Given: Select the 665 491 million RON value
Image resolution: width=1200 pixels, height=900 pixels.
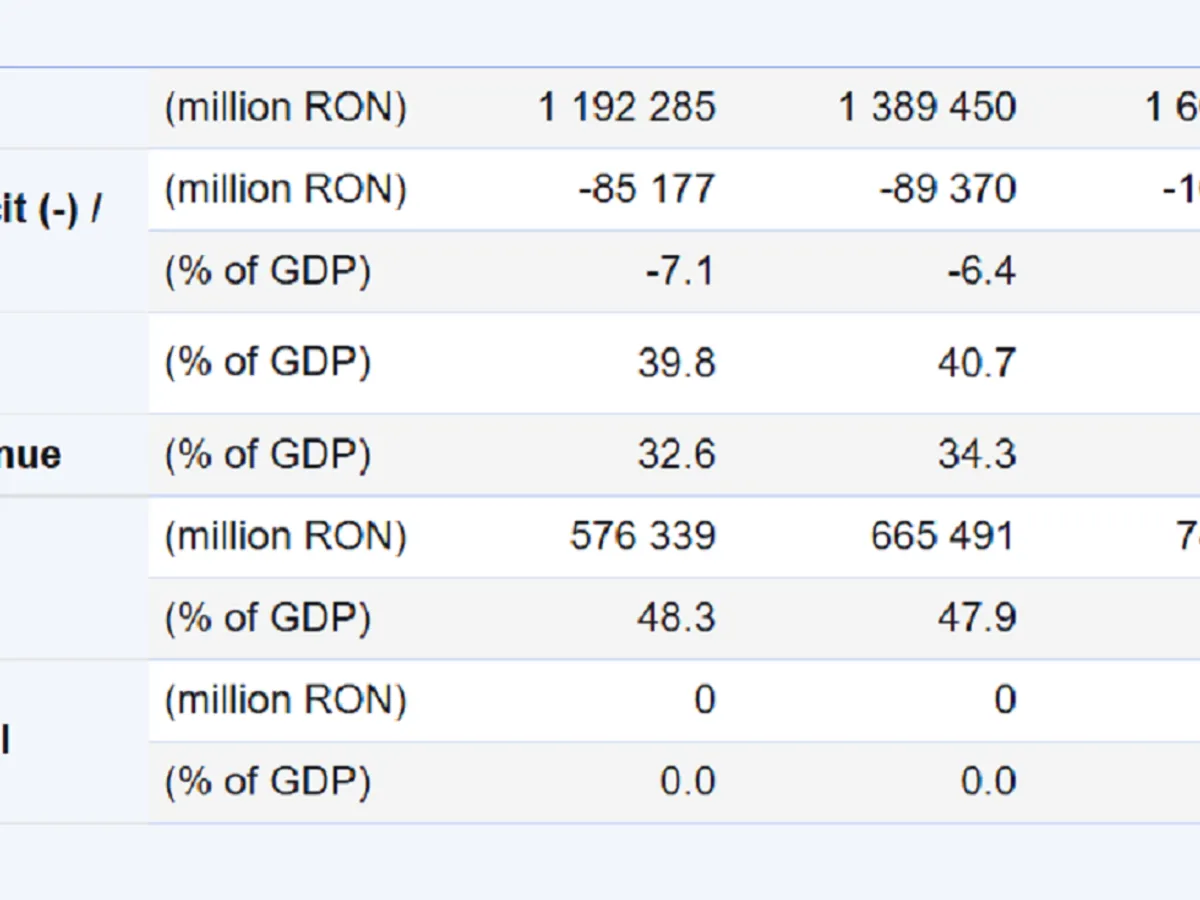Looking at the screenshot, I should (942, 537).
